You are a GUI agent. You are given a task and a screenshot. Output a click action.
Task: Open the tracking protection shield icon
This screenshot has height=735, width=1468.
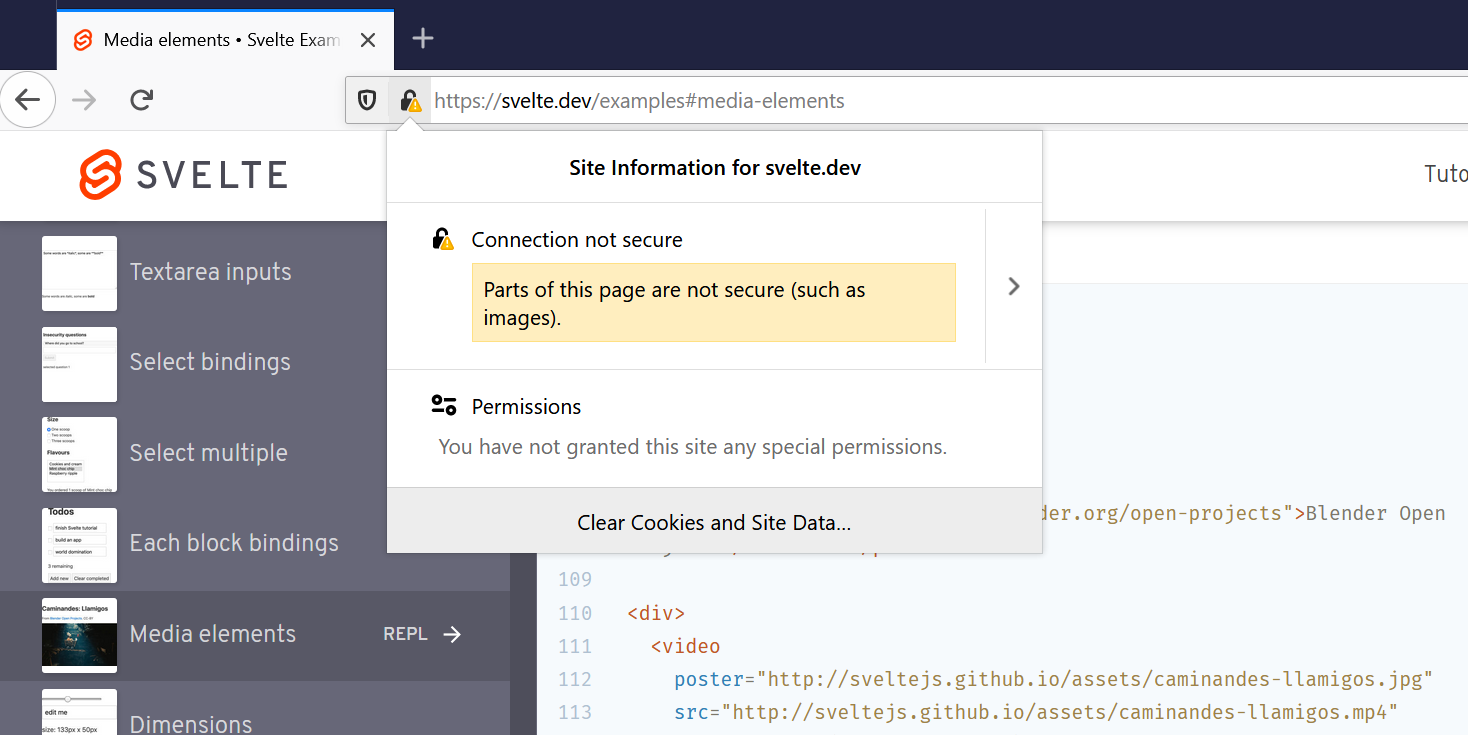pos(367,100)
